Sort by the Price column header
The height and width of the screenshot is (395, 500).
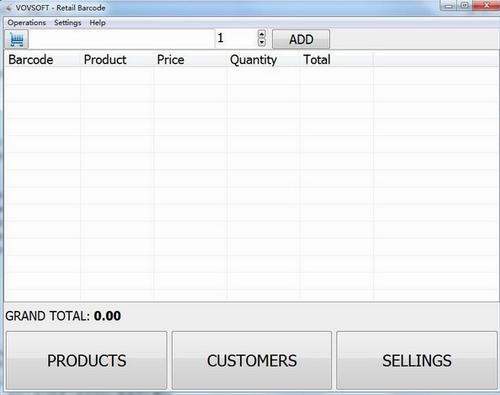tap(190, 60)
